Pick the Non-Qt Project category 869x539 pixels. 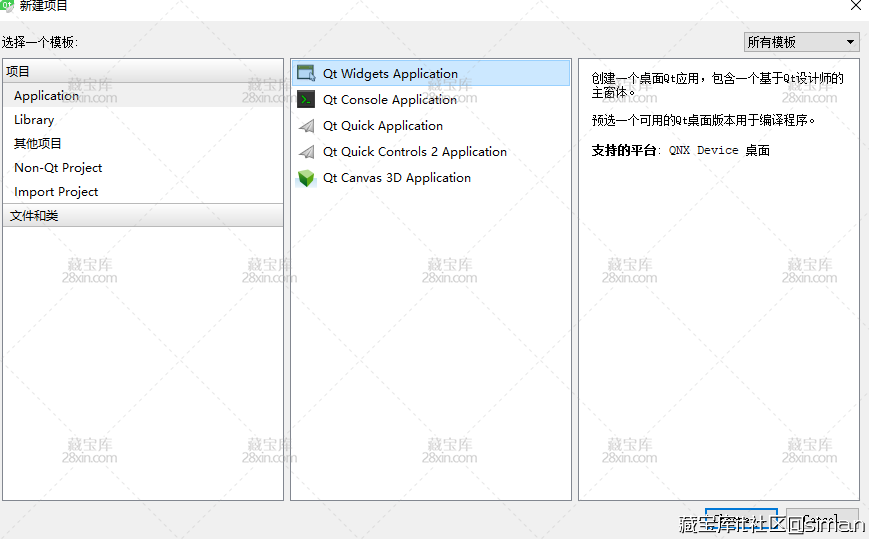point(58,168)
